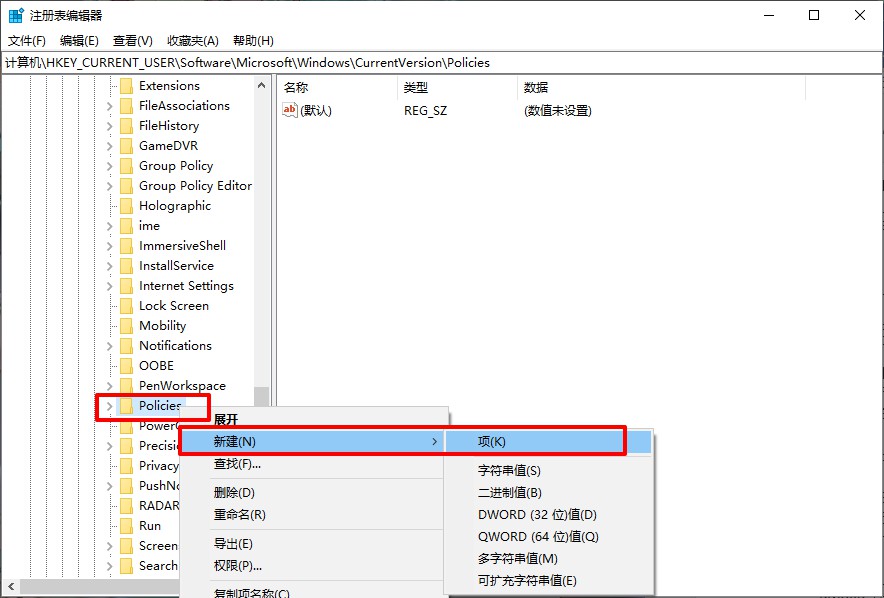Select the Notifications folder icon
884x598 pixels.
(126, 346)
